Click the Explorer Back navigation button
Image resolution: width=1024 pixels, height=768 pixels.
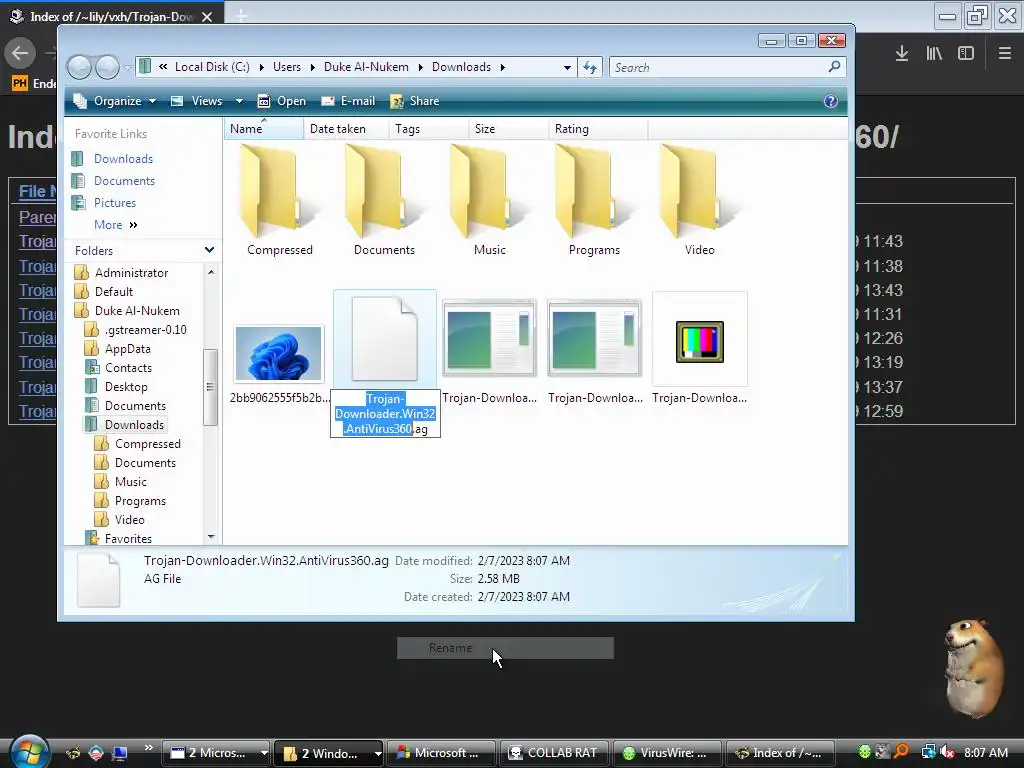(80, 67)
